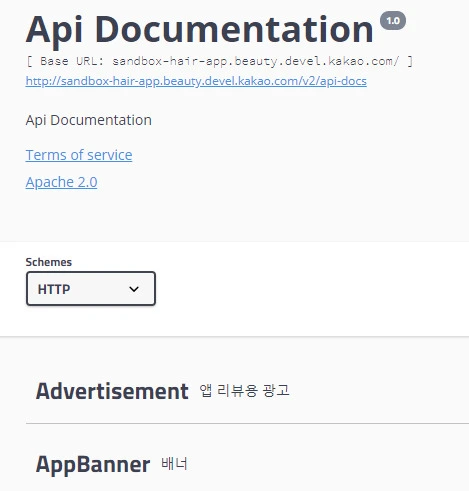Screen dimensions: 469x491
Task: Click the Schemes label
Action: coord(49,262)
